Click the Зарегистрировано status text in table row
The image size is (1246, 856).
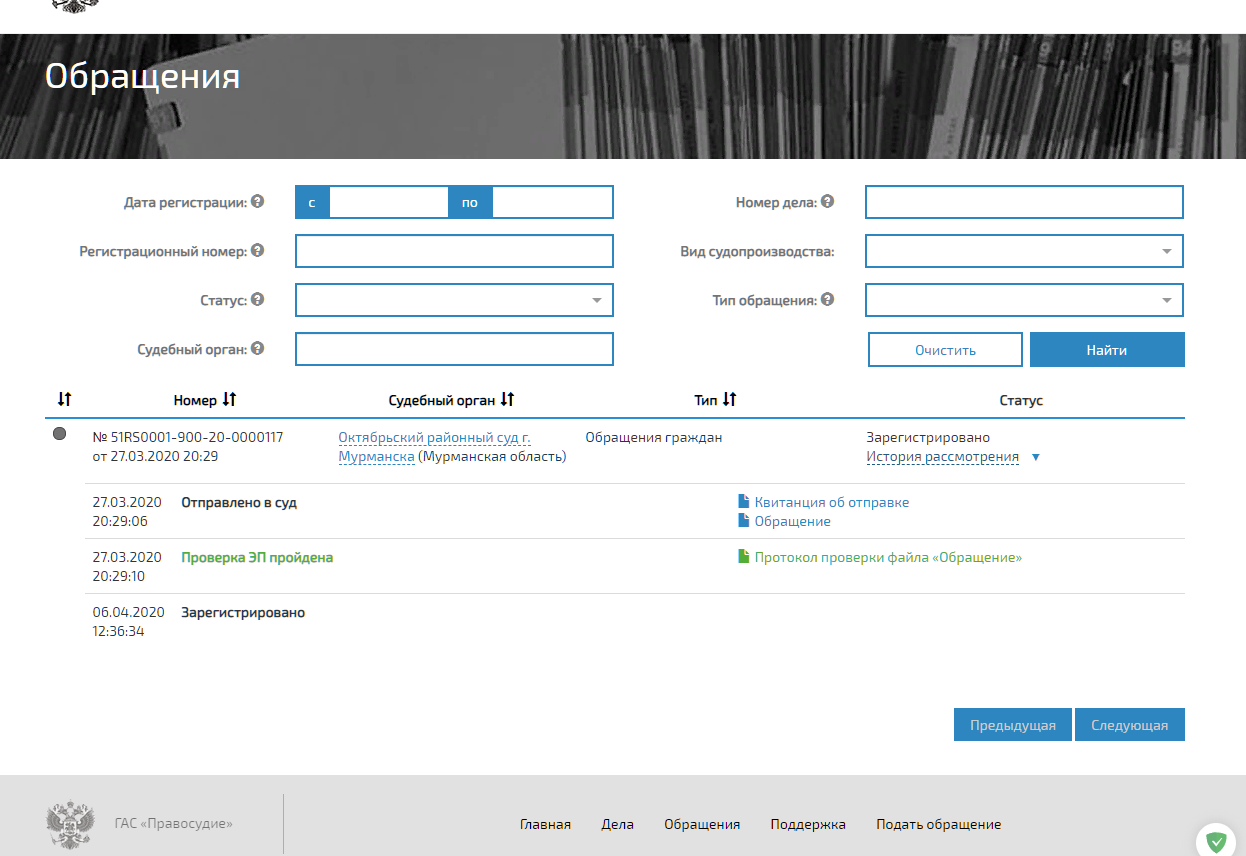[x=928, y=437]
